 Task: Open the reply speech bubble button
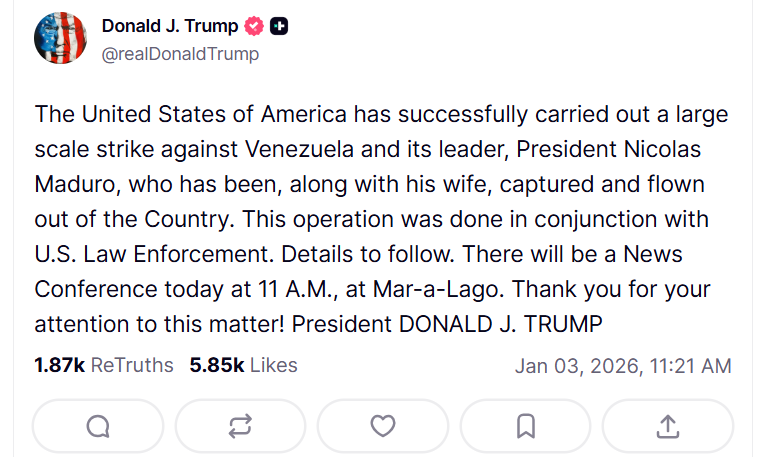click(98, 427)
